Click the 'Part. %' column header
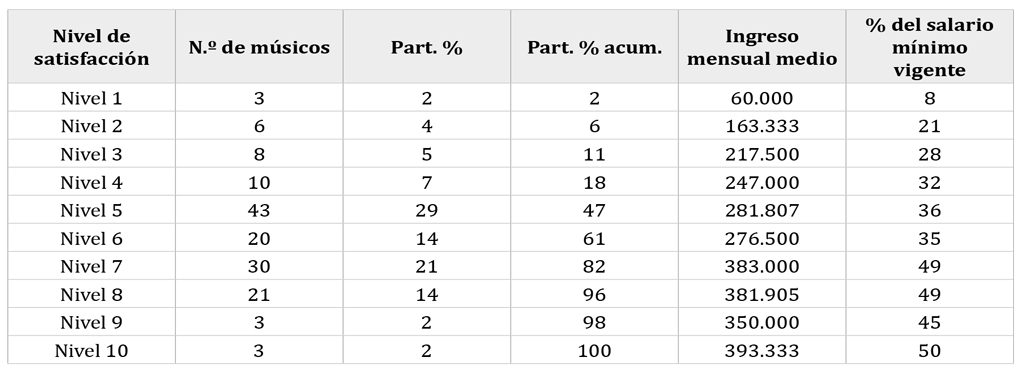 point(427,47)
